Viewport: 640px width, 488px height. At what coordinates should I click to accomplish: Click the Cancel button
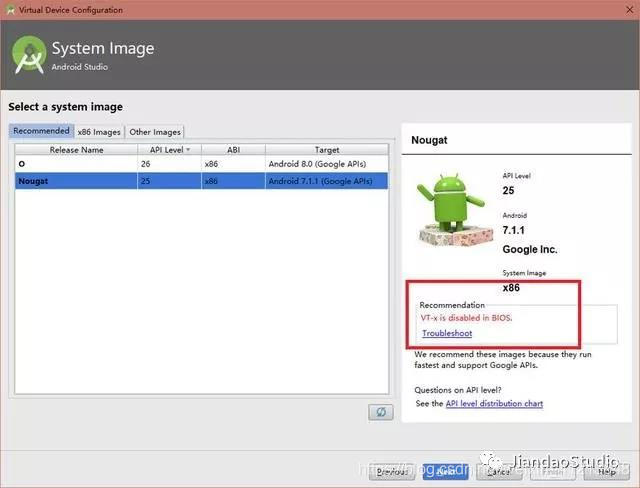pyautogui.click(x=499, y=472)
